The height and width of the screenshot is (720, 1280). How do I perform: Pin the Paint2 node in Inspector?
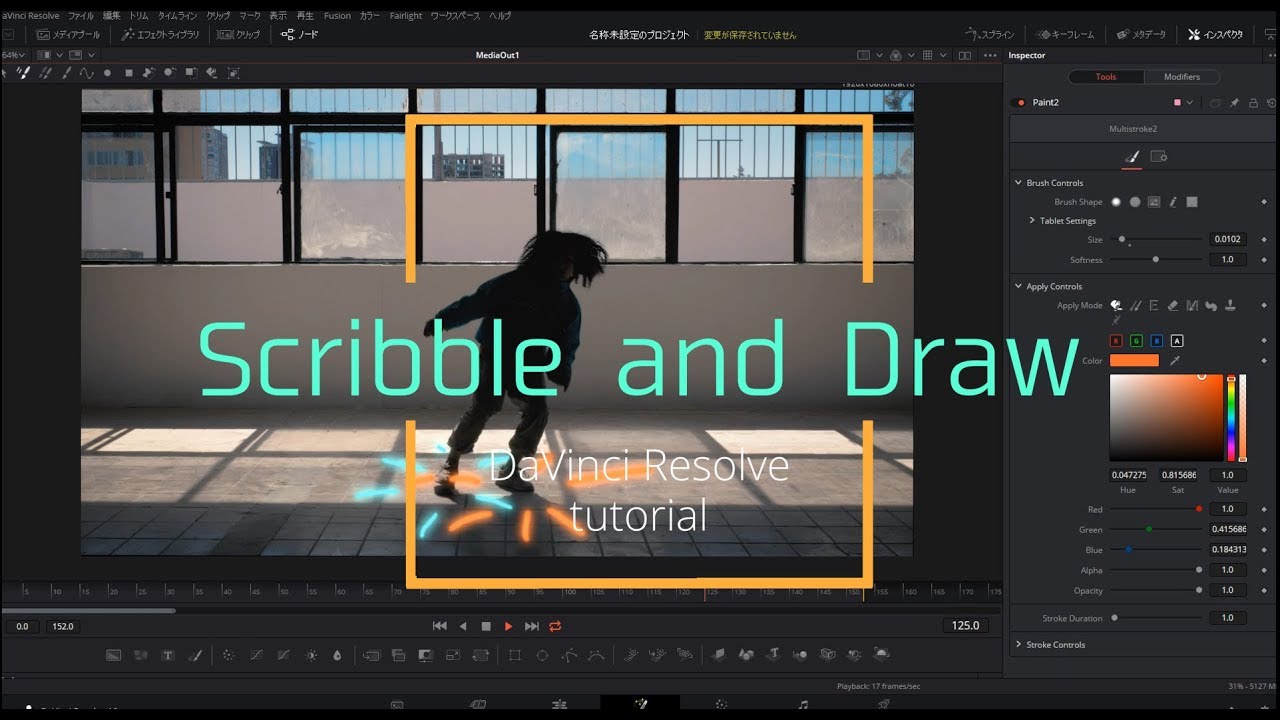(x=1234, y=102)
